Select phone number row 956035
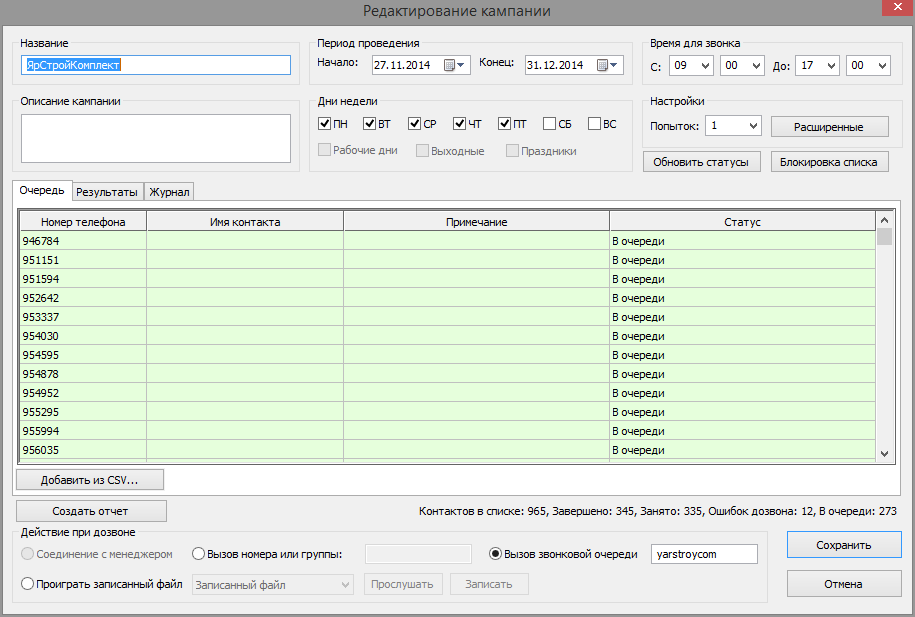The width and height of the screenshot is (915, 617). (448, 450)
